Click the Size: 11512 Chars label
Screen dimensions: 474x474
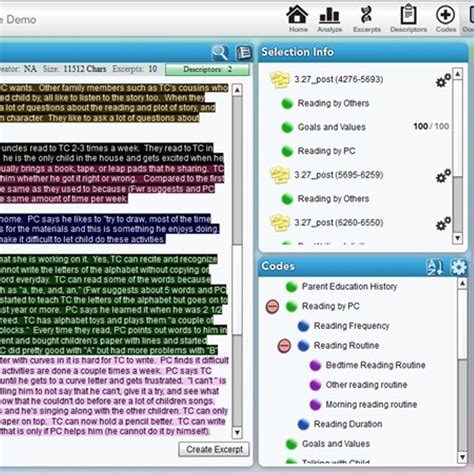coord(74,69)
